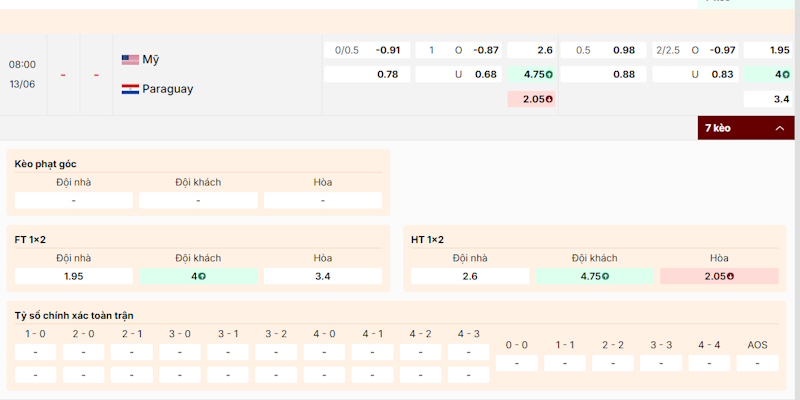Viewport: 800px width, 400px height.
Task: Click the Tỷ số chính xác toàn trận heading
Action: pyautogui.click(x=74, y=315)
